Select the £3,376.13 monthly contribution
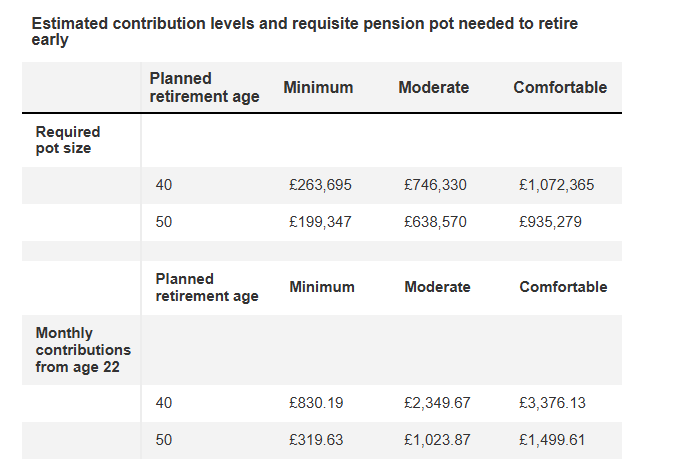 pos(552,403)
